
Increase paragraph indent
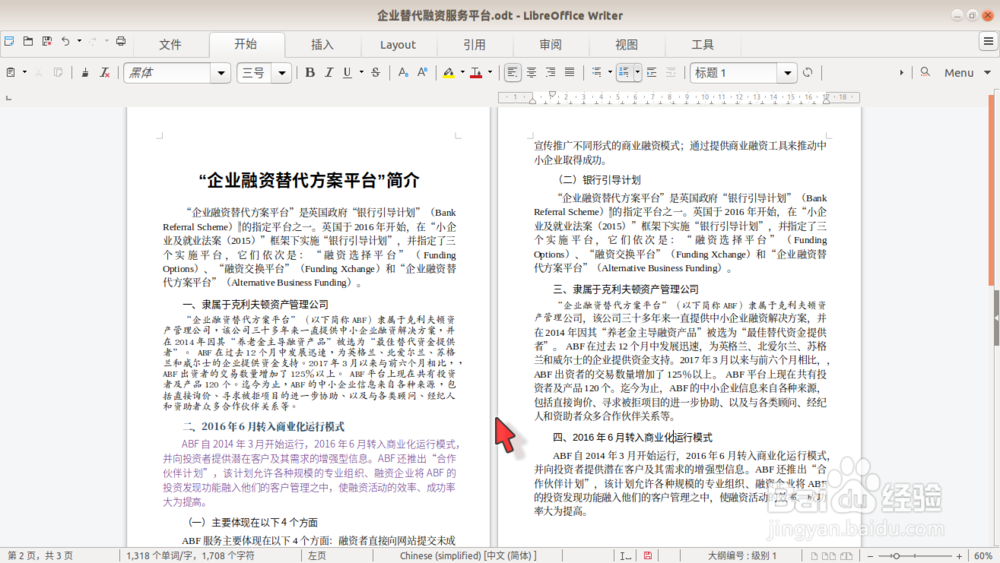pos(651,73)
